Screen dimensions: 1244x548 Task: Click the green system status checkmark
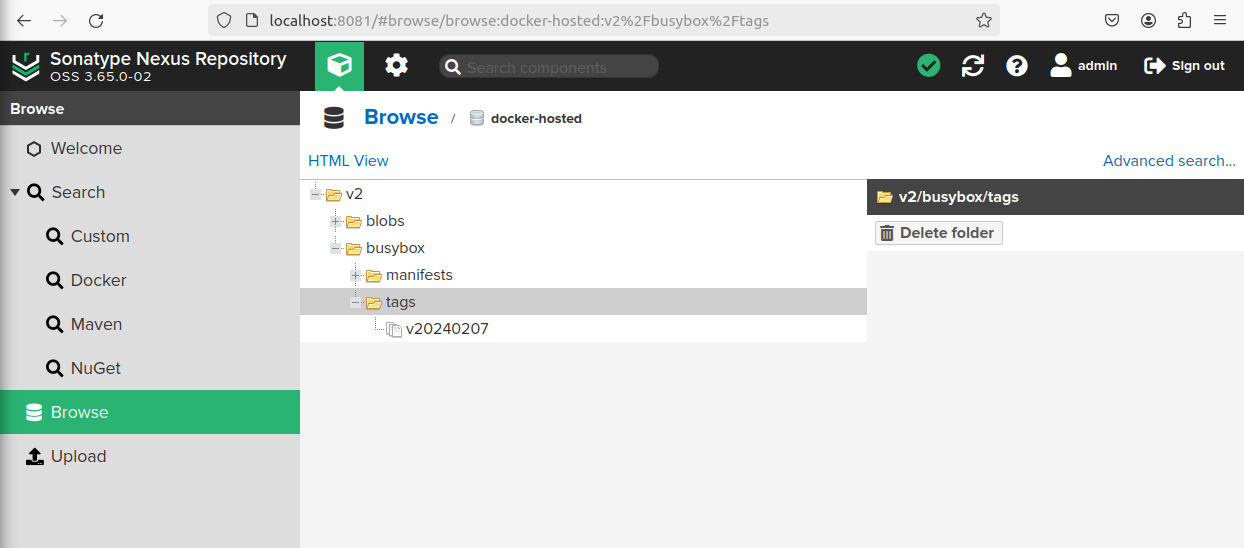(929, 66)
